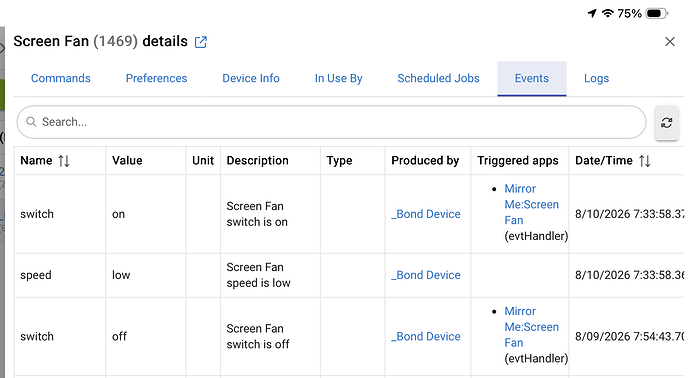Sort events by Name column arrows
Image resolution: width=690 pixels, height=378 pixels.
64,161
